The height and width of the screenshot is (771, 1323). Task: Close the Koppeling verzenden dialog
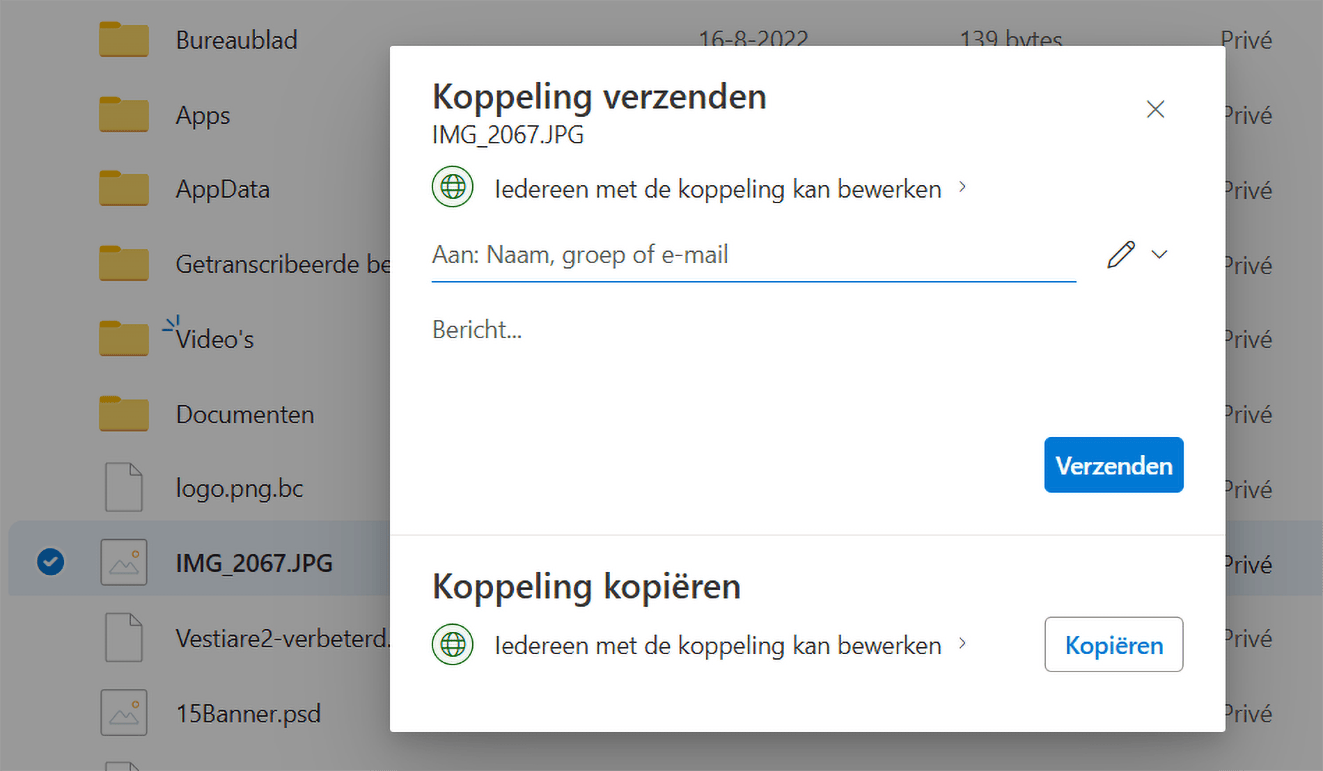[1155, 109]
